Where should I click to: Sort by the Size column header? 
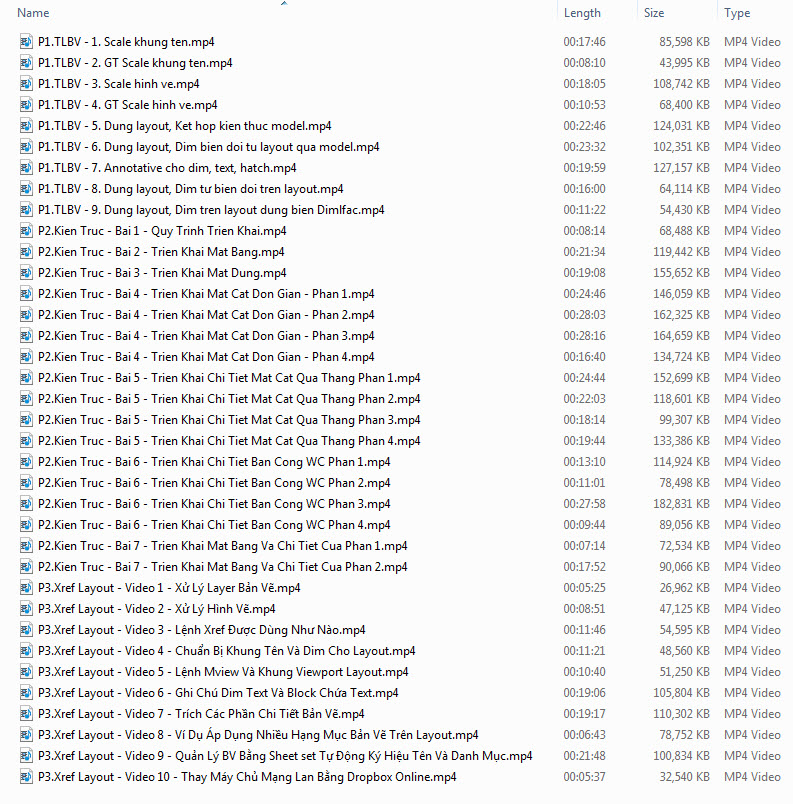point(654,13)
